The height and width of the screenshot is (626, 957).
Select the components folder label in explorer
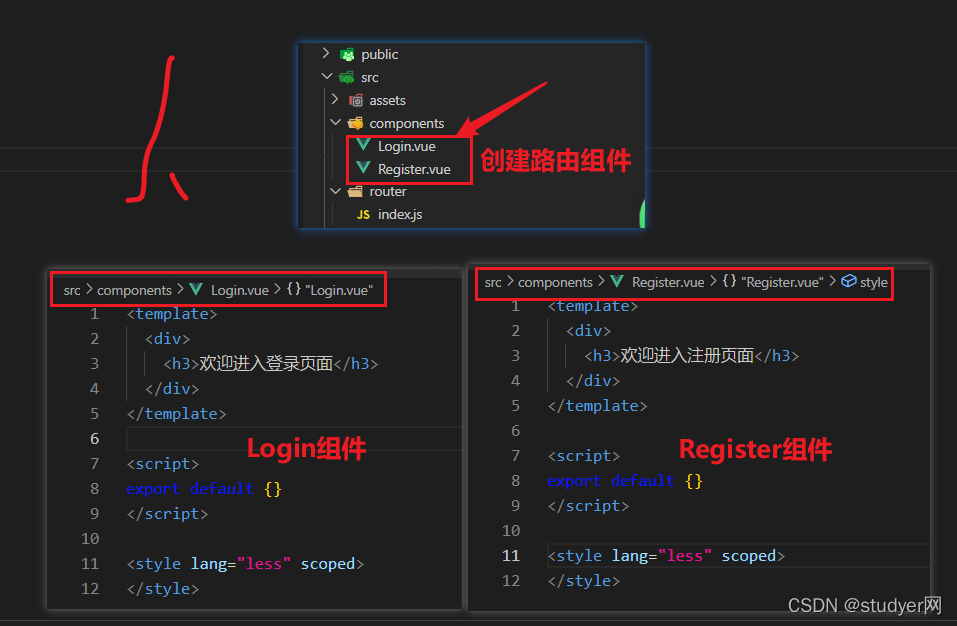tap(406, 123)
